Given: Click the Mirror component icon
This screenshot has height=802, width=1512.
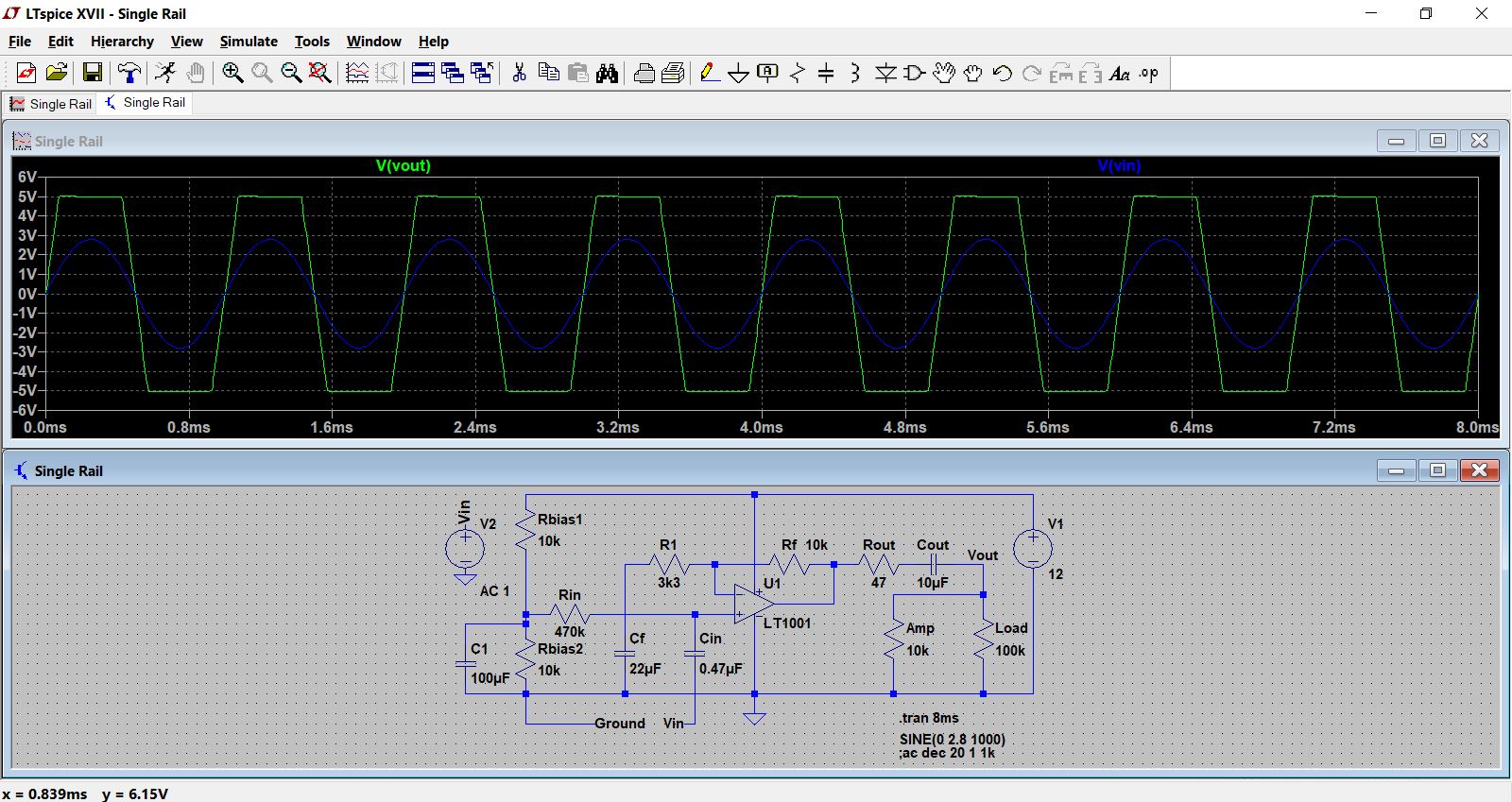Looking at the screenshot, I should point(1091,73).
